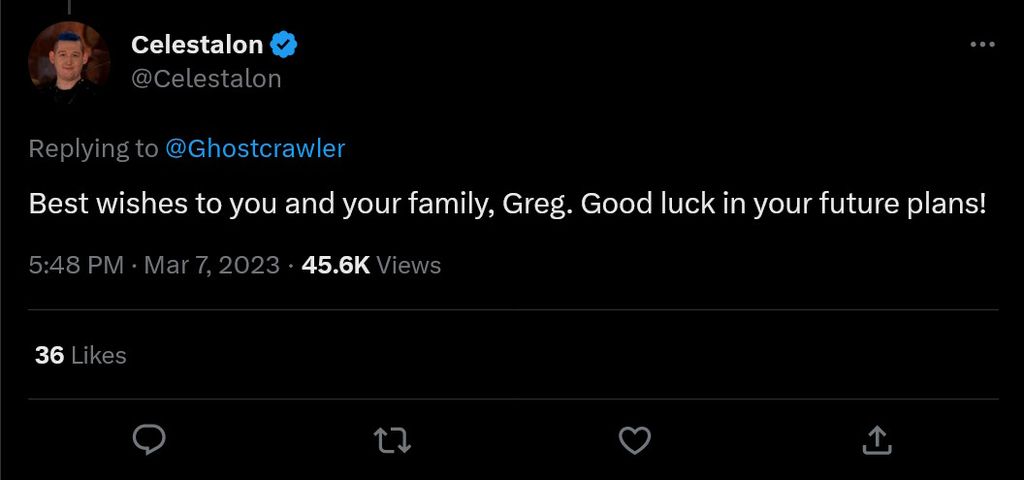Viewport: 1024px width, 480px height.
Task: Open the three-dot more options menu
Action: [x=983, y=45]
